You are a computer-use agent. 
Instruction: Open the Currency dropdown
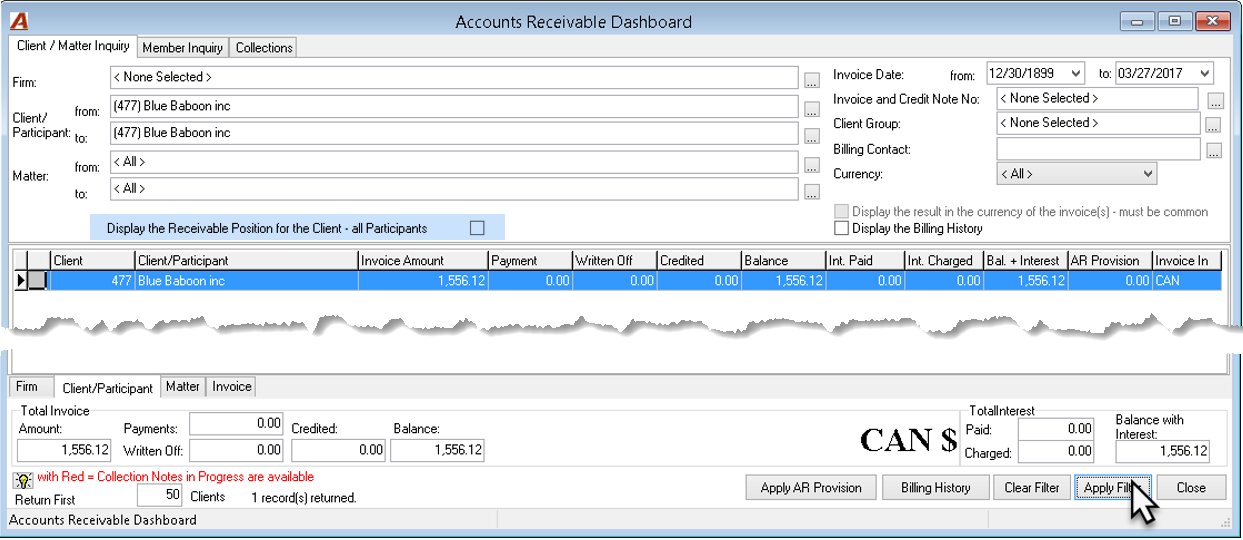coord(1147,174)
